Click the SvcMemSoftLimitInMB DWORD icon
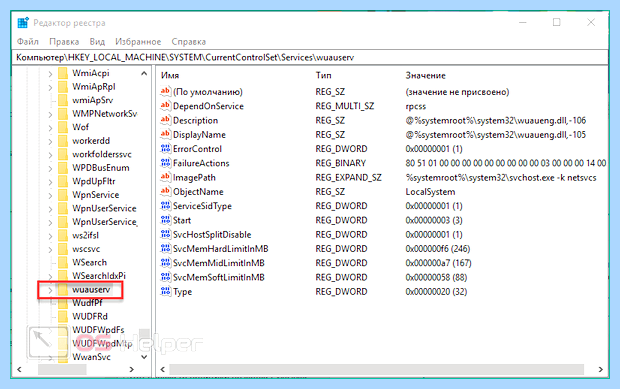The height and width of the screenshot is (389, 620). pos(165,277)
